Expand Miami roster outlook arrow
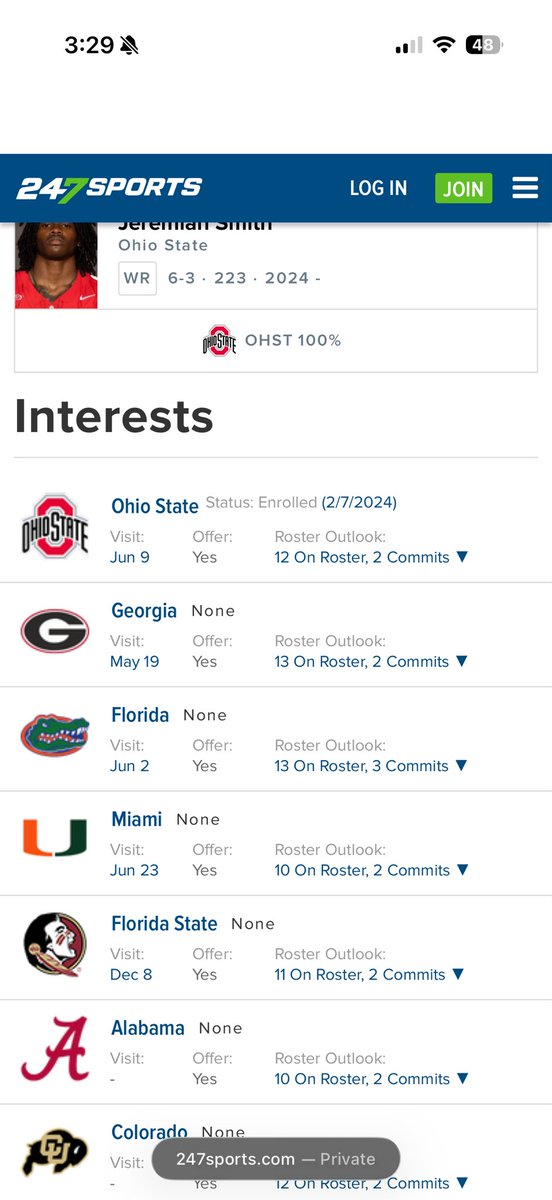Image resolution: width=552 pixels, height=1200 pixels. coord(462,870)
